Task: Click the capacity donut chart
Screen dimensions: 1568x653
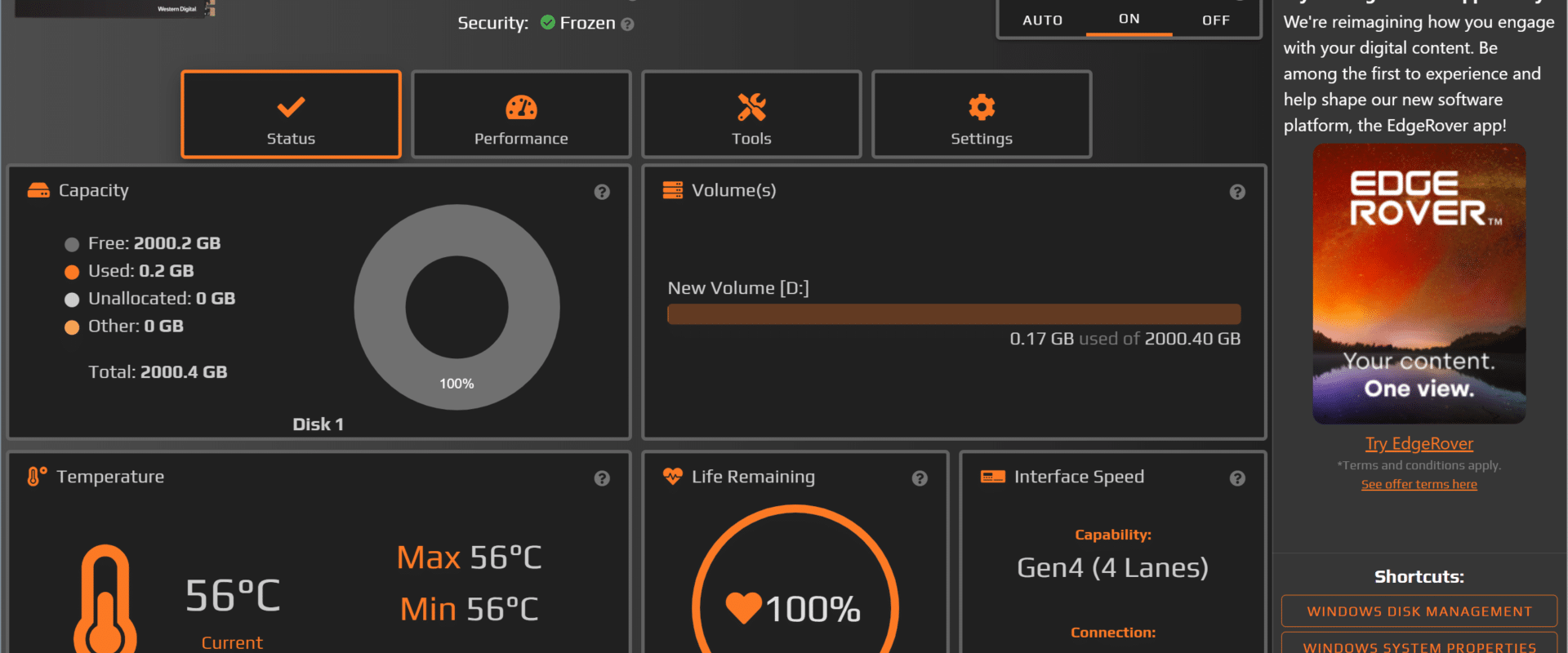Action: (x=457, y=307)
